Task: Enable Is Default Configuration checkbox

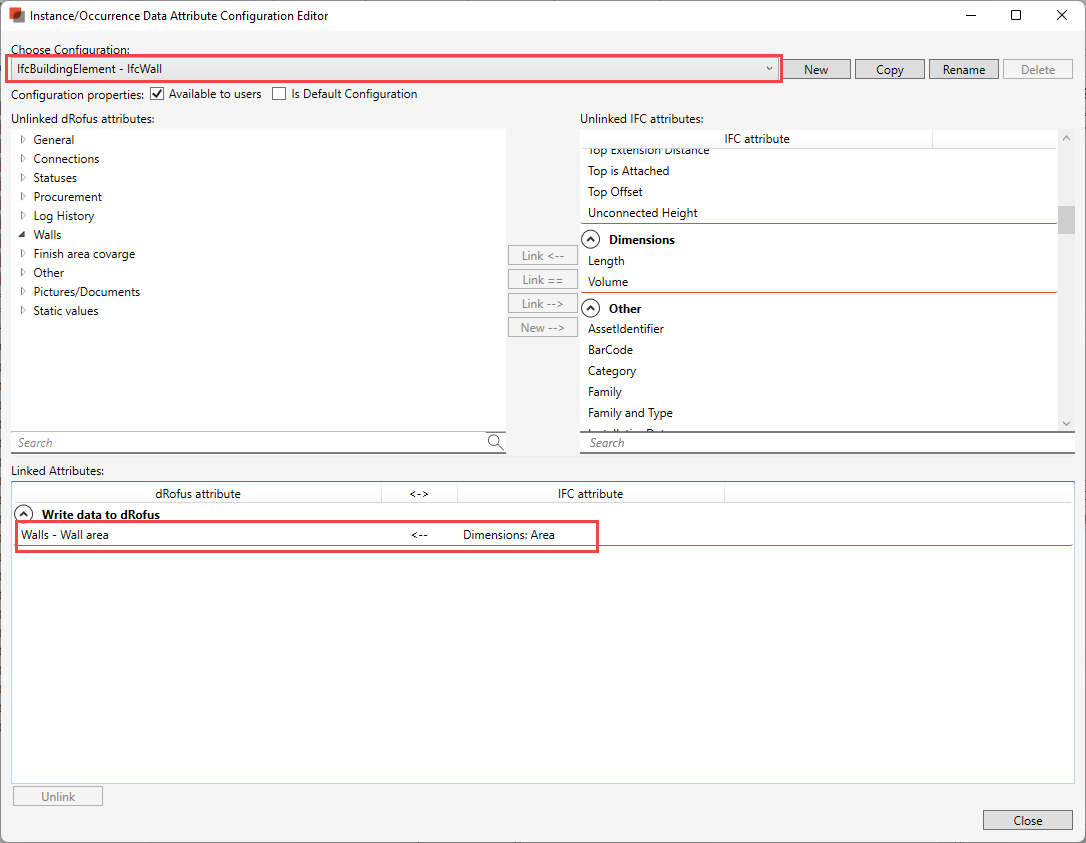Action: [x=280, y=94]
